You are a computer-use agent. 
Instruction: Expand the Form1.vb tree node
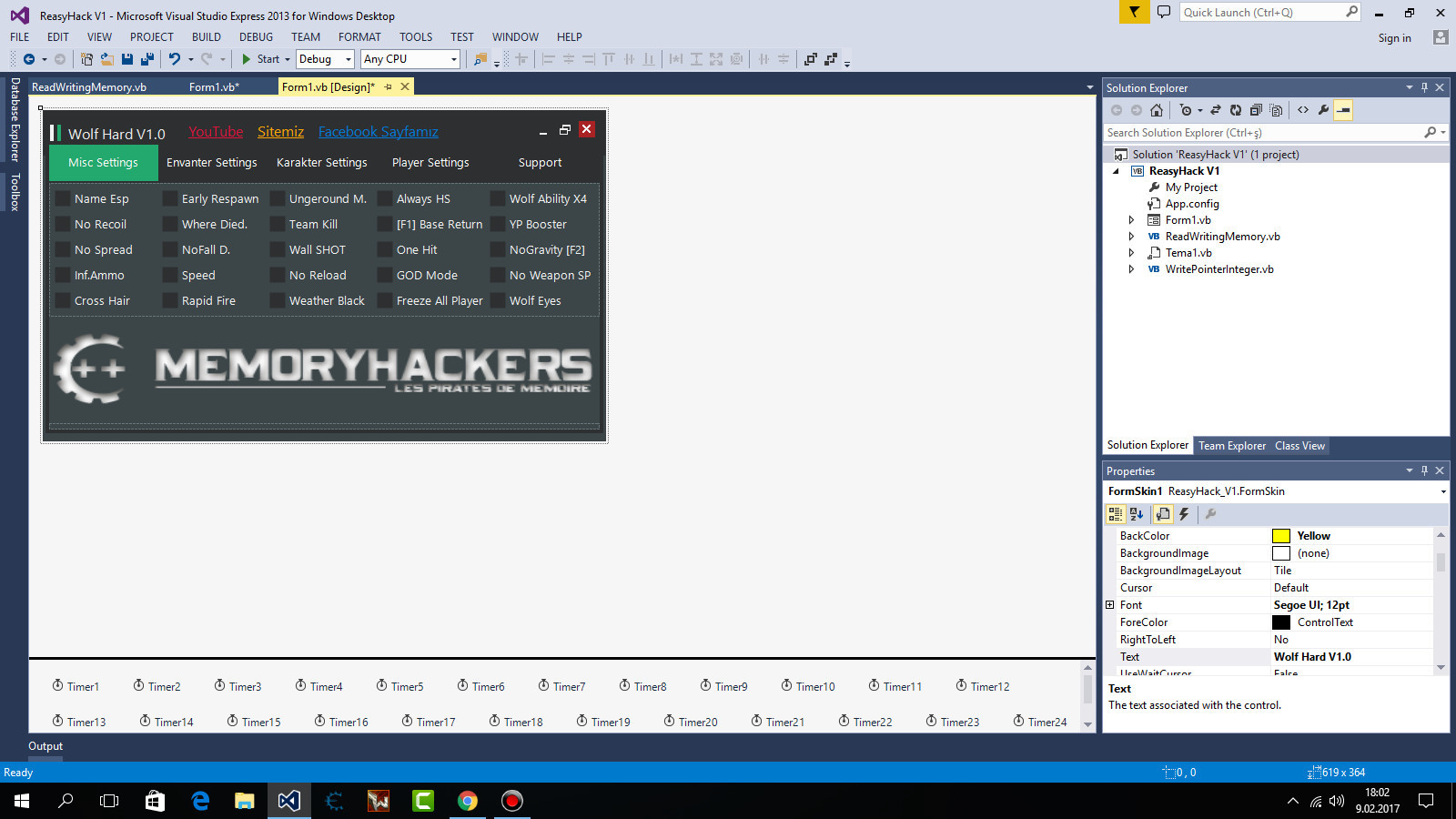(x=1131, y=220)
